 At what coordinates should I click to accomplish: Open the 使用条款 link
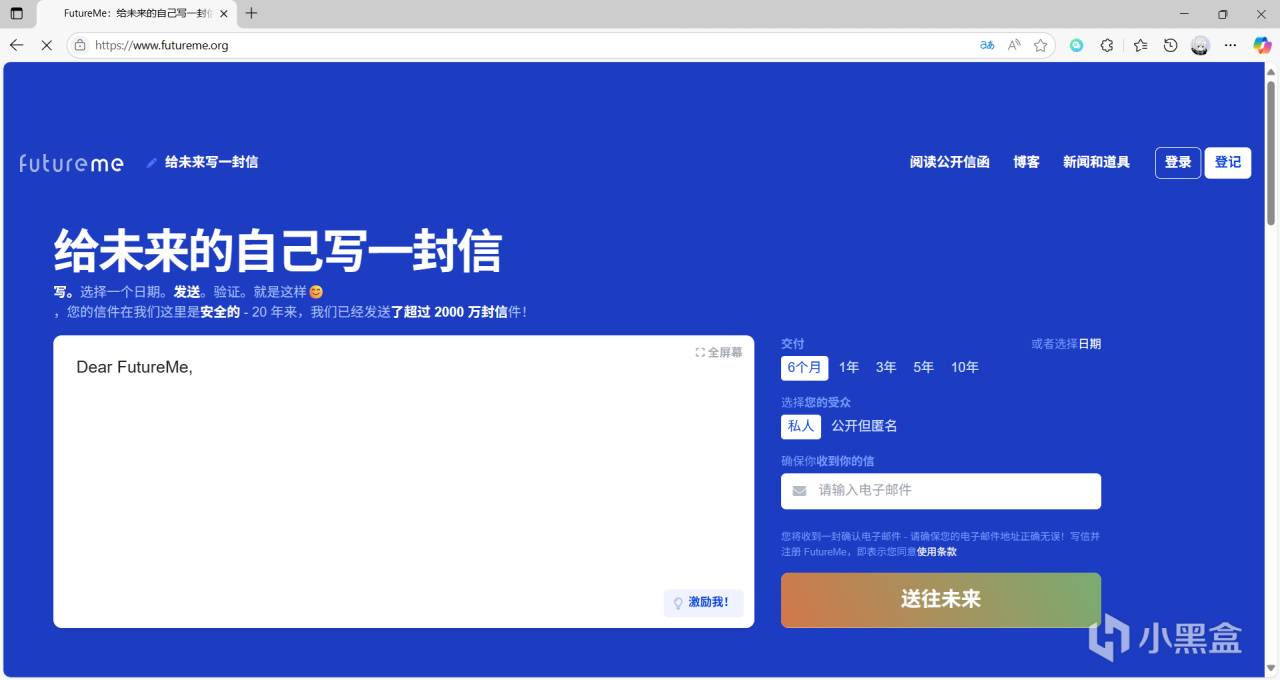[937, 552]
